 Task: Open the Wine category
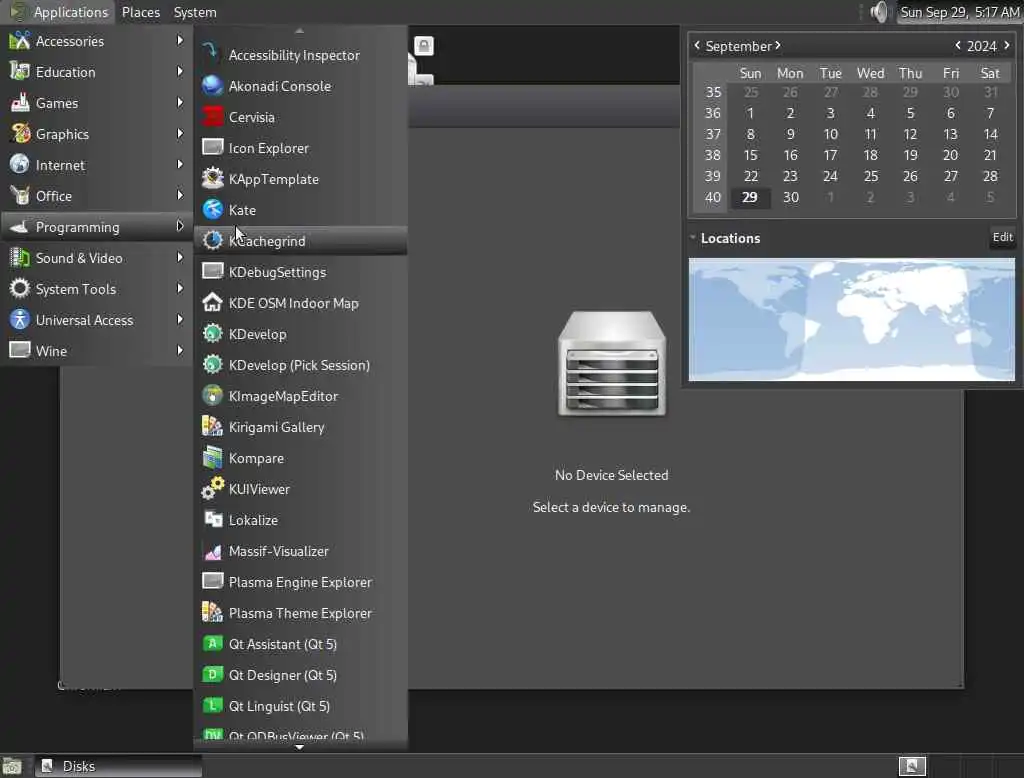click(97, 351)
